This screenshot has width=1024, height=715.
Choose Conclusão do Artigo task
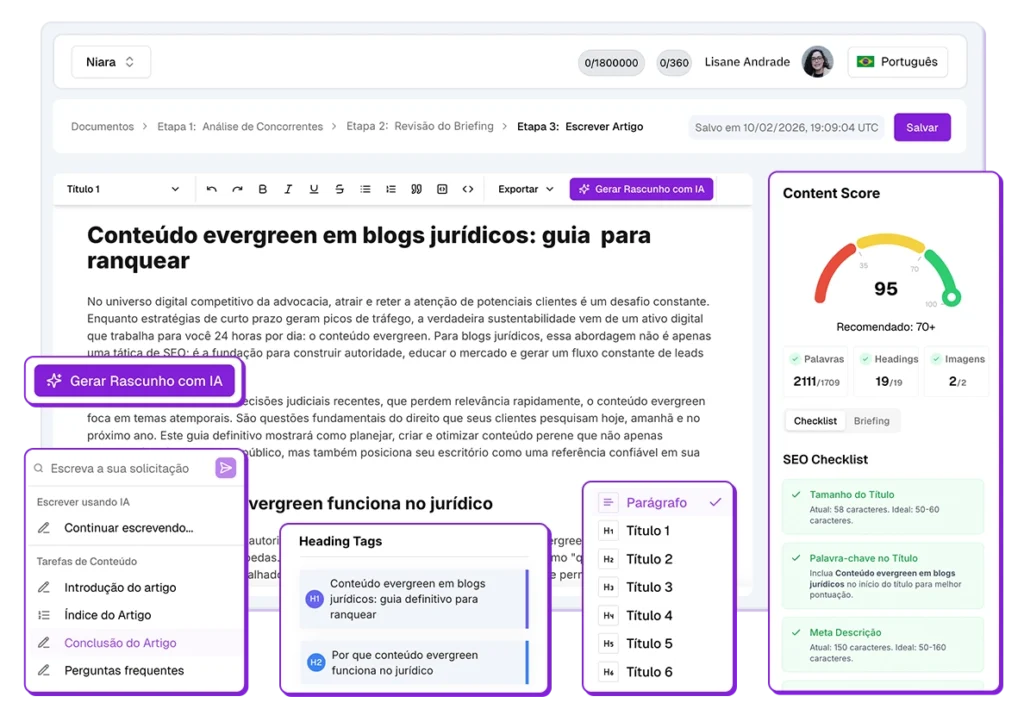click(120, 643)
